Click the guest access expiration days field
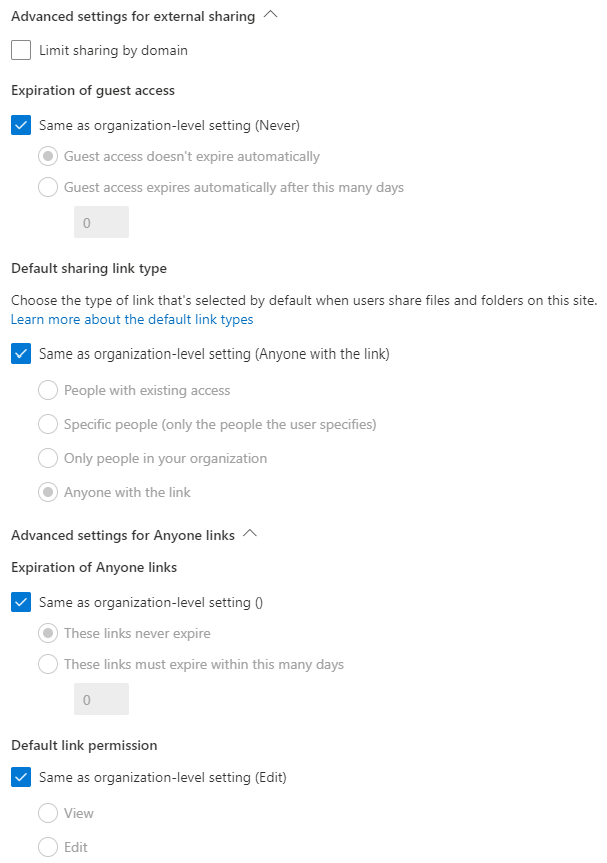The width and height of the screenshot is (607, 863). (x=101, y=222)
